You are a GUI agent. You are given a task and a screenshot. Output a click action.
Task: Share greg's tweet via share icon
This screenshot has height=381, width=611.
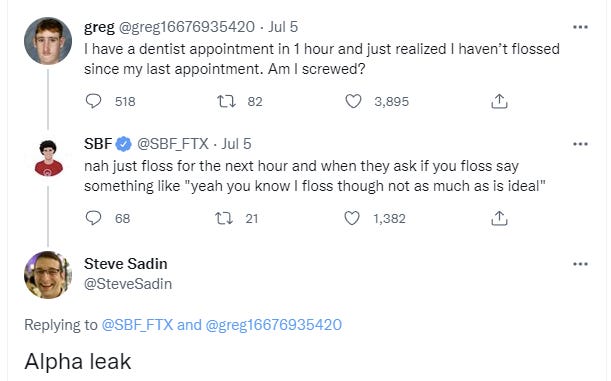(499, 101)
